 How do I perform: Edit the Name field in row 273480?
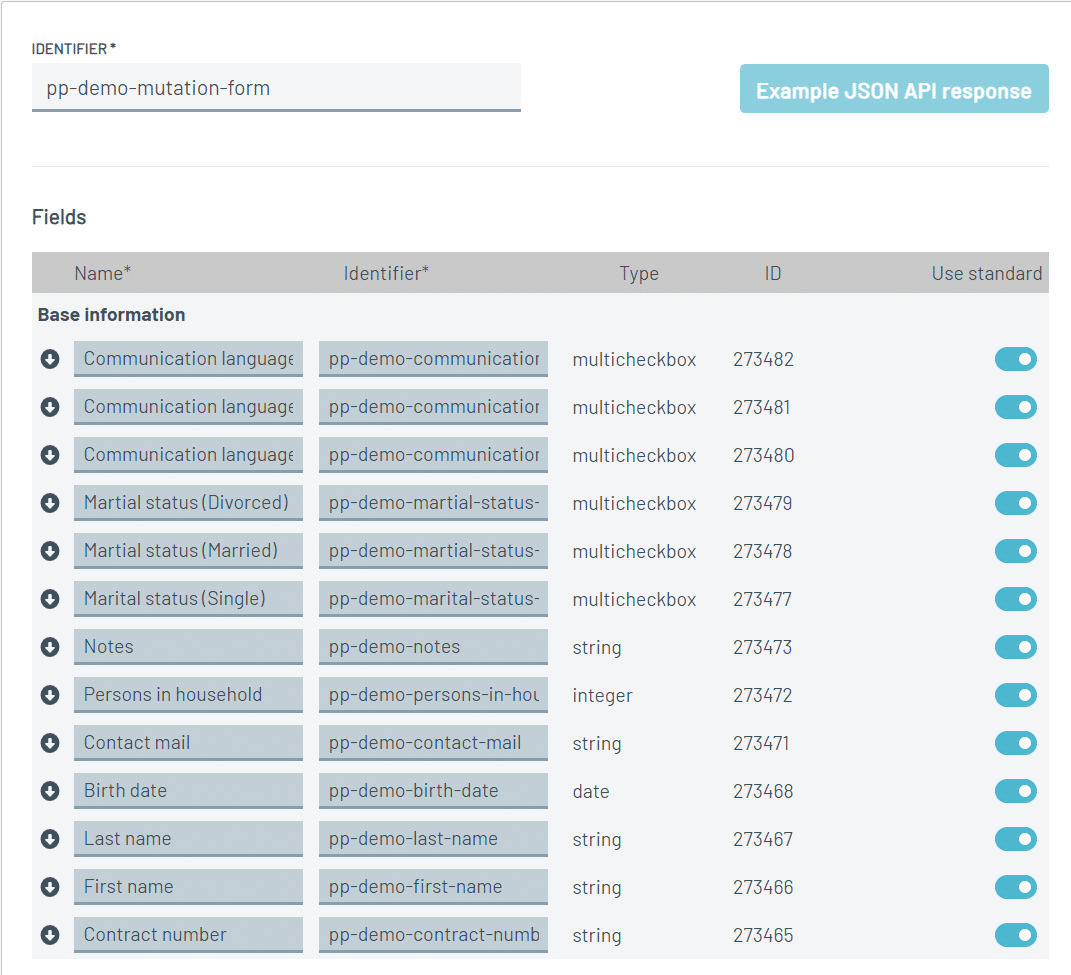pos(189,455)
